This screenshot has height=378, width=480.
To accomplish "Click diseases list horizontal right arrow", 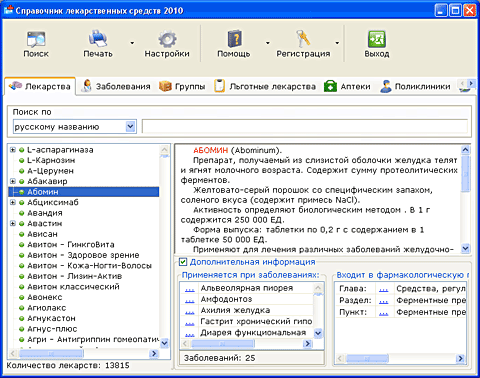I will coord(307,343).
